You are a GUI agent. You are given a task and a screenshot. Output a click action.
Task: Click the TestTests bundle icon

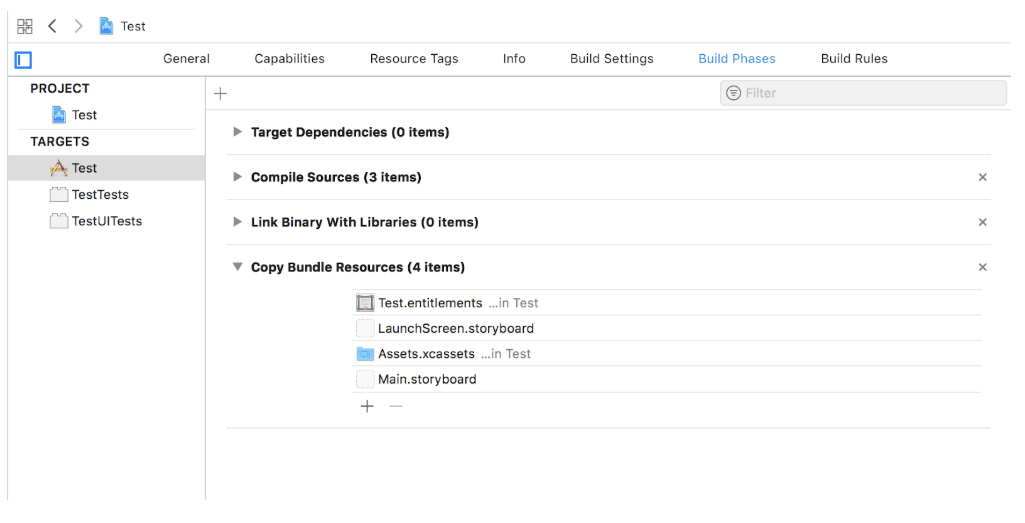coord(59,195)
